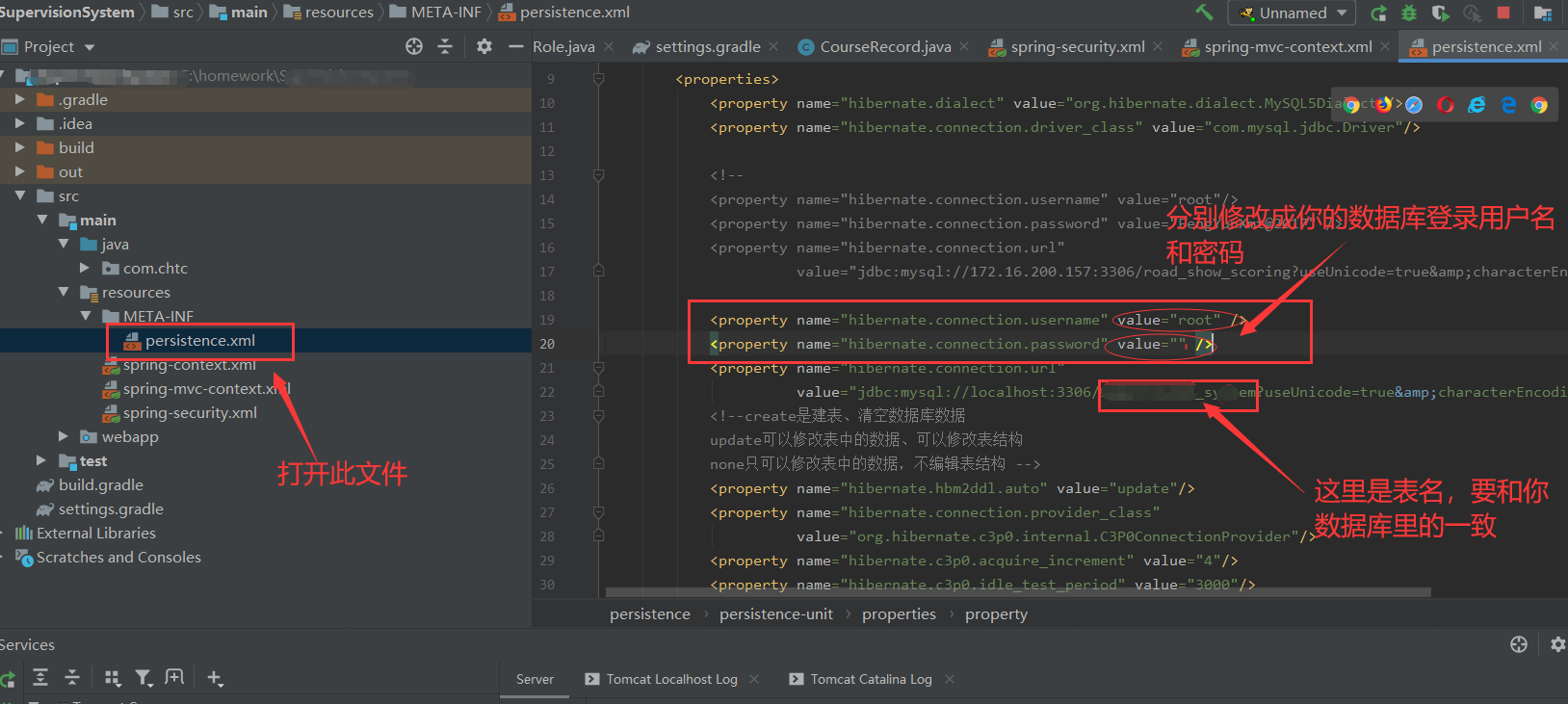Image resolution: width=1568 pixels, height=704 pixels.
Task: Open file in rightmost Chrome icon
Action: pos(1539,105)
